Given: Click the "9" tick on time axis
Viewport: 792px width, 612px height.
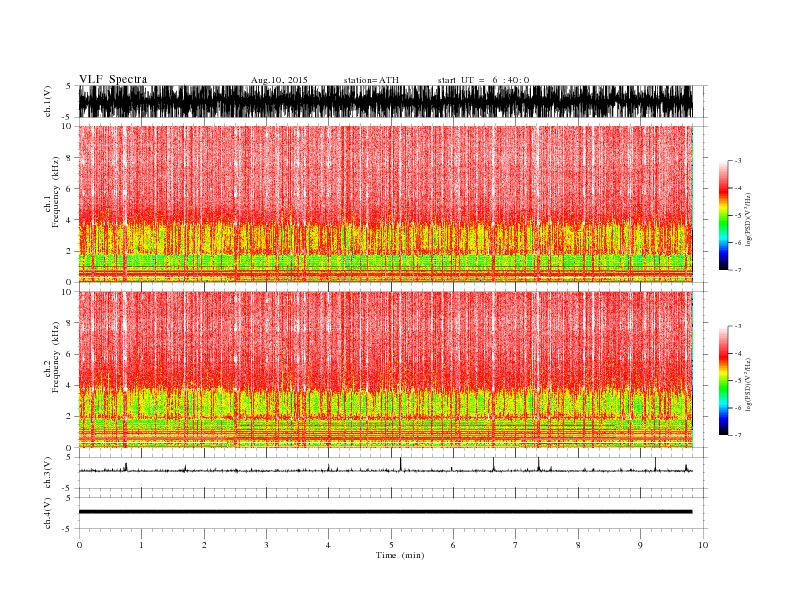Looking at the screenshot, I should click(x=640, y=545).
